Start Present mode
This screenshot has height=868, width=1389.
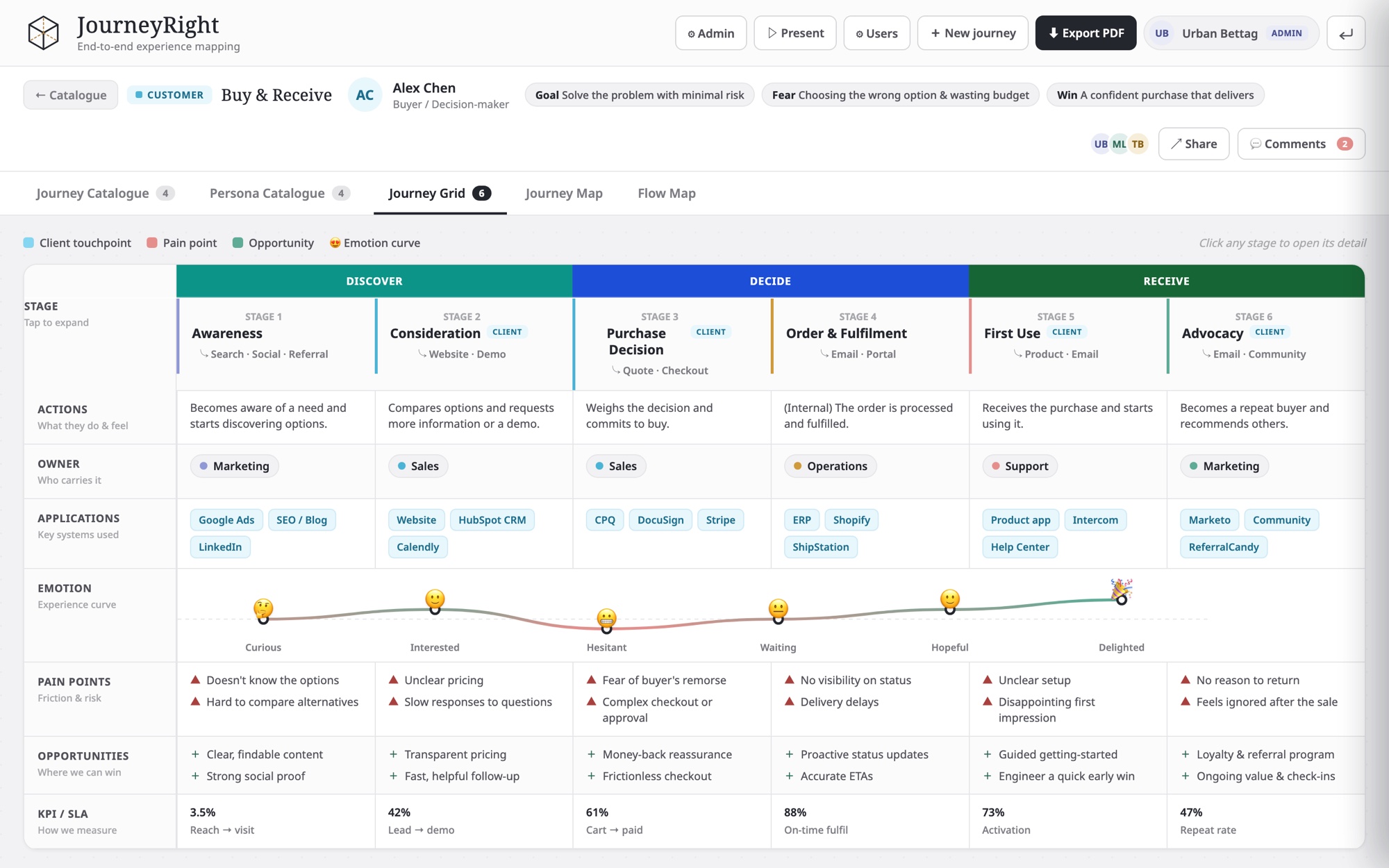click(795, 33)
